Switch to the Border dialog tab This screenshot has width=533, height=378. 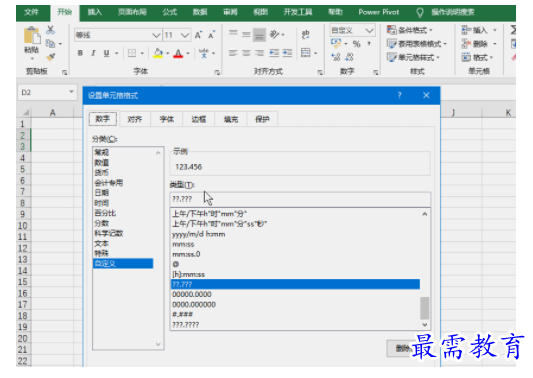tap(199, 119)
